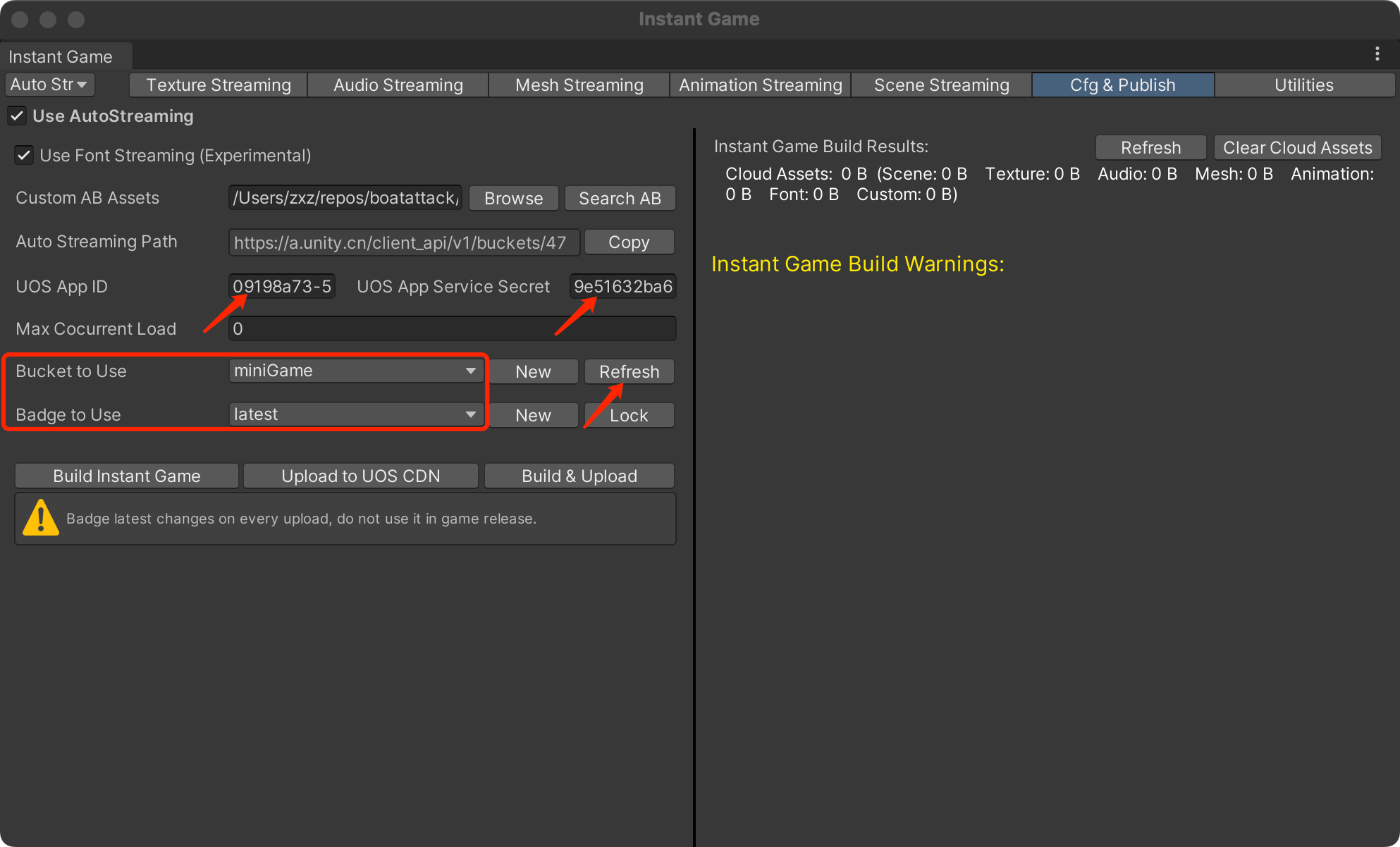The image size is (1400, 847).
Task: Select the Audio Streaming tab
Action: 398,85
